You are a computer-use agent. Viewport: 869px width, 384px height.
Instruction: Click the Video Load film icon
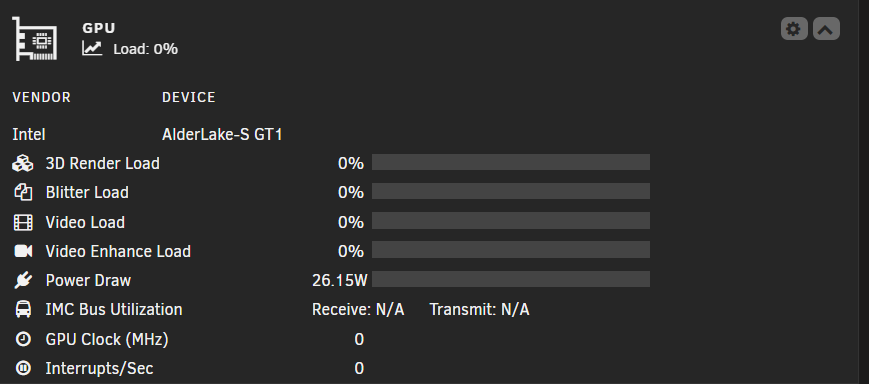tap(23, 222)
